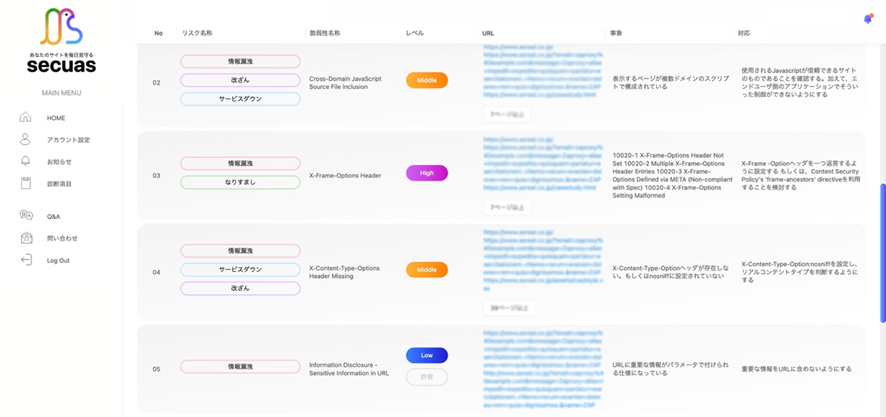
Task: Expand the page list under row 03 URLs
Action: (x=508, y=207)
